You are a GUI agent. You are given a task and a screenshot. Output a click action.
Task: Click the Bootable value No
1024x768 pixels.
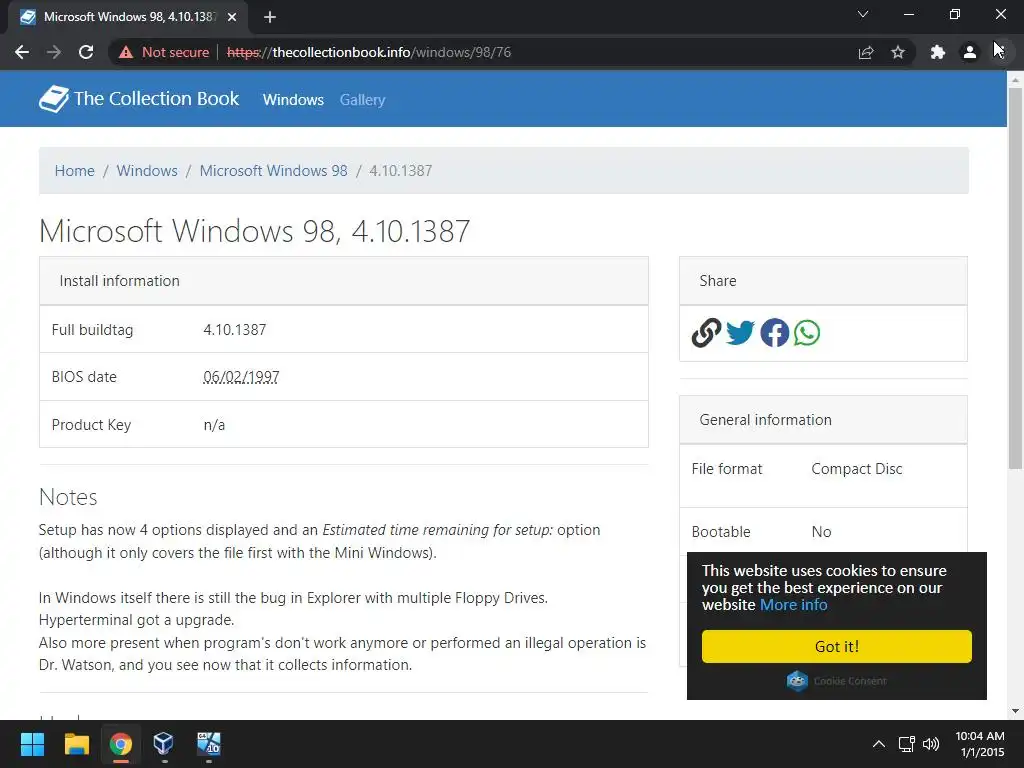click(x=821, y=532)
